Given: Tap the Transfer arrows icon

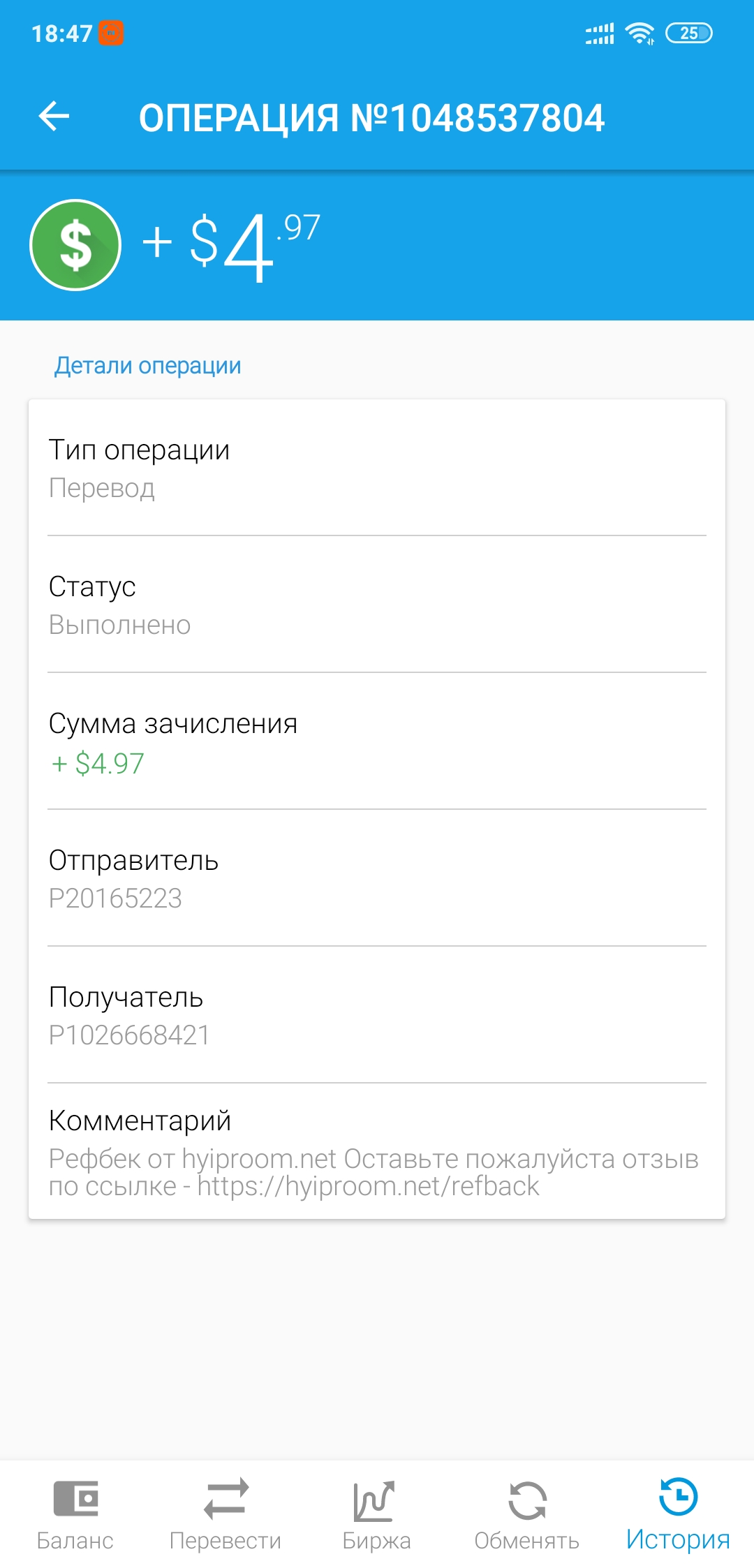Looking at the screenshot, I should [x=226, y=1498].
